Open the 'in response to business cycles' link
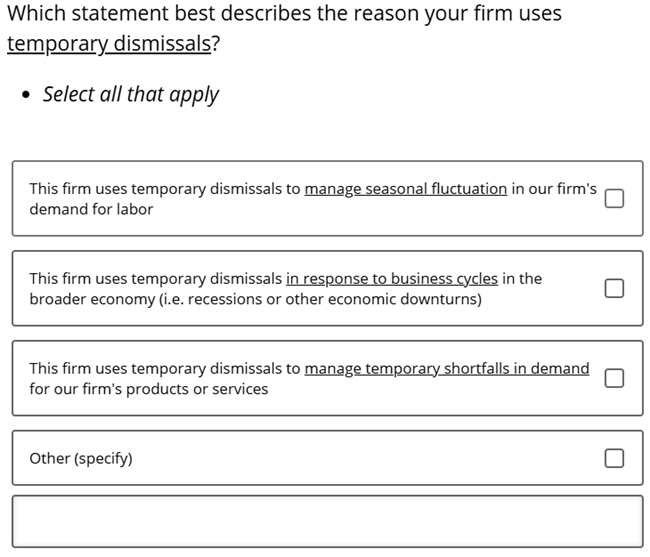This screenshot has width=650, height=557. pos(391,278)
